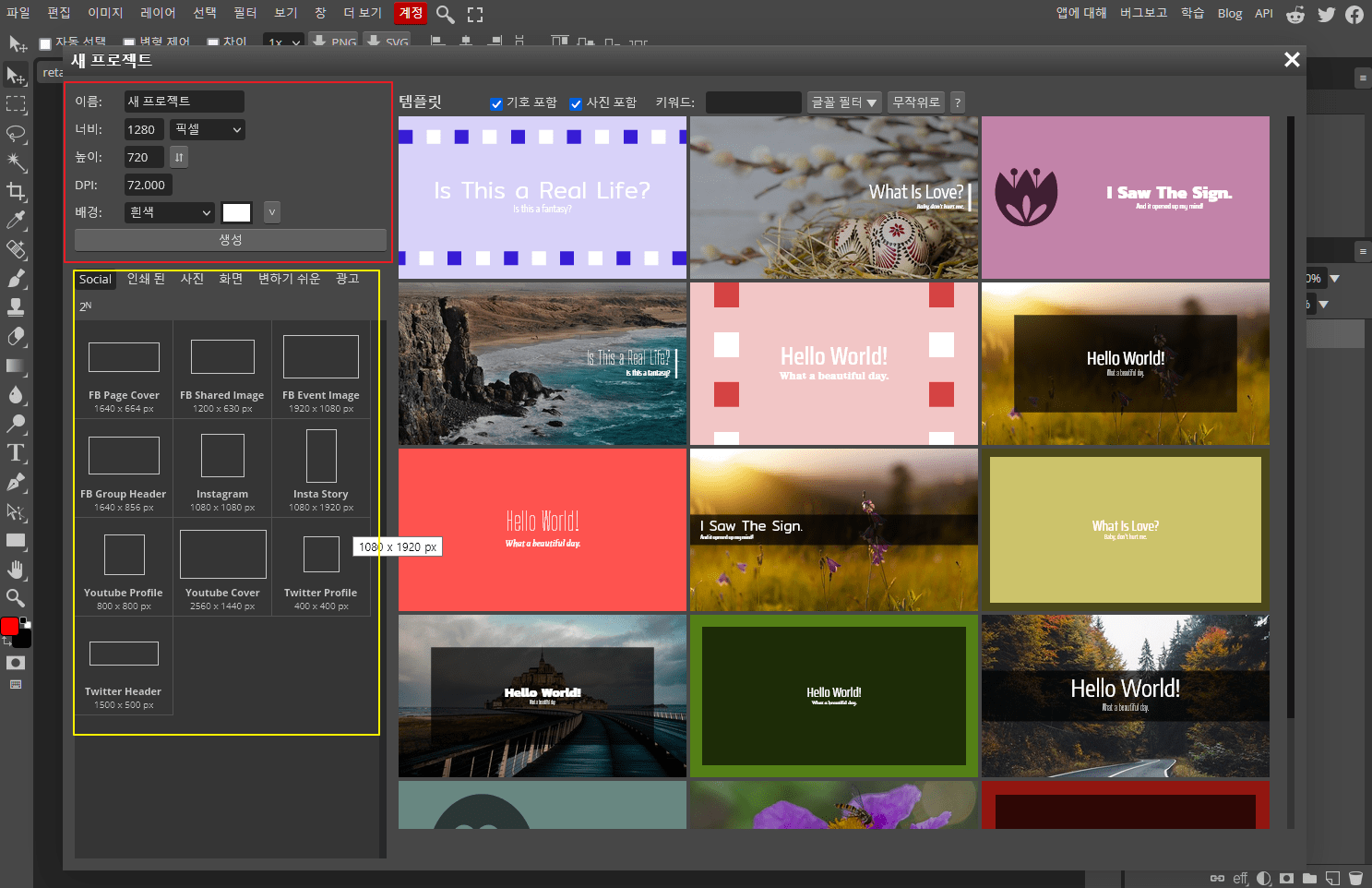The width and height of the screenshot is (1372, 888).
Task: Click the red 계정 account menu
Action: tap(411, 13)
